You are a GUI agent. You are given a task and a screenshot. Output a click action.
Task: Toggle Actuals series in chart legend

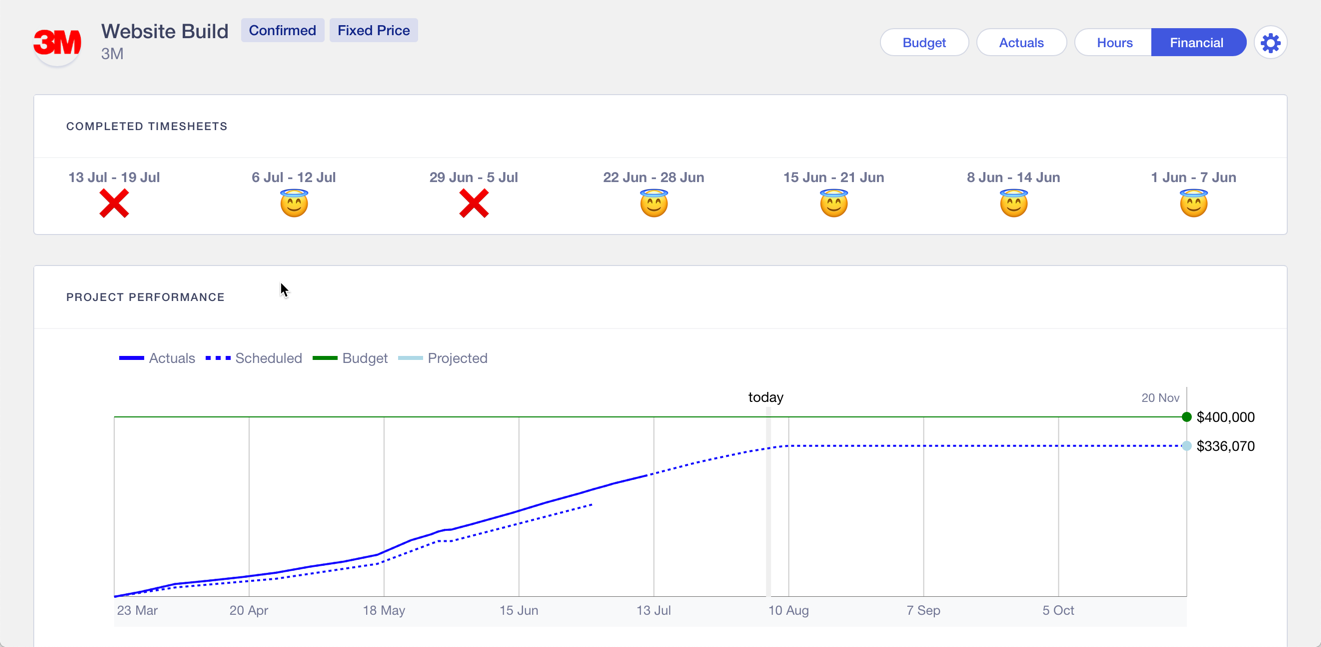[157, 358]
